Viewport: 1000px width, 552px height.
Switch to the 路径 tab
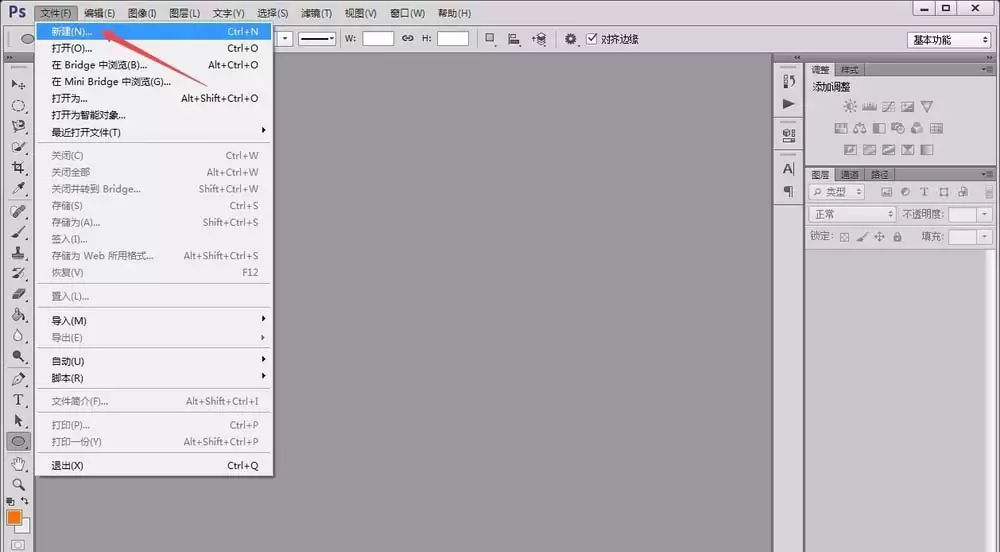(879, 175)
